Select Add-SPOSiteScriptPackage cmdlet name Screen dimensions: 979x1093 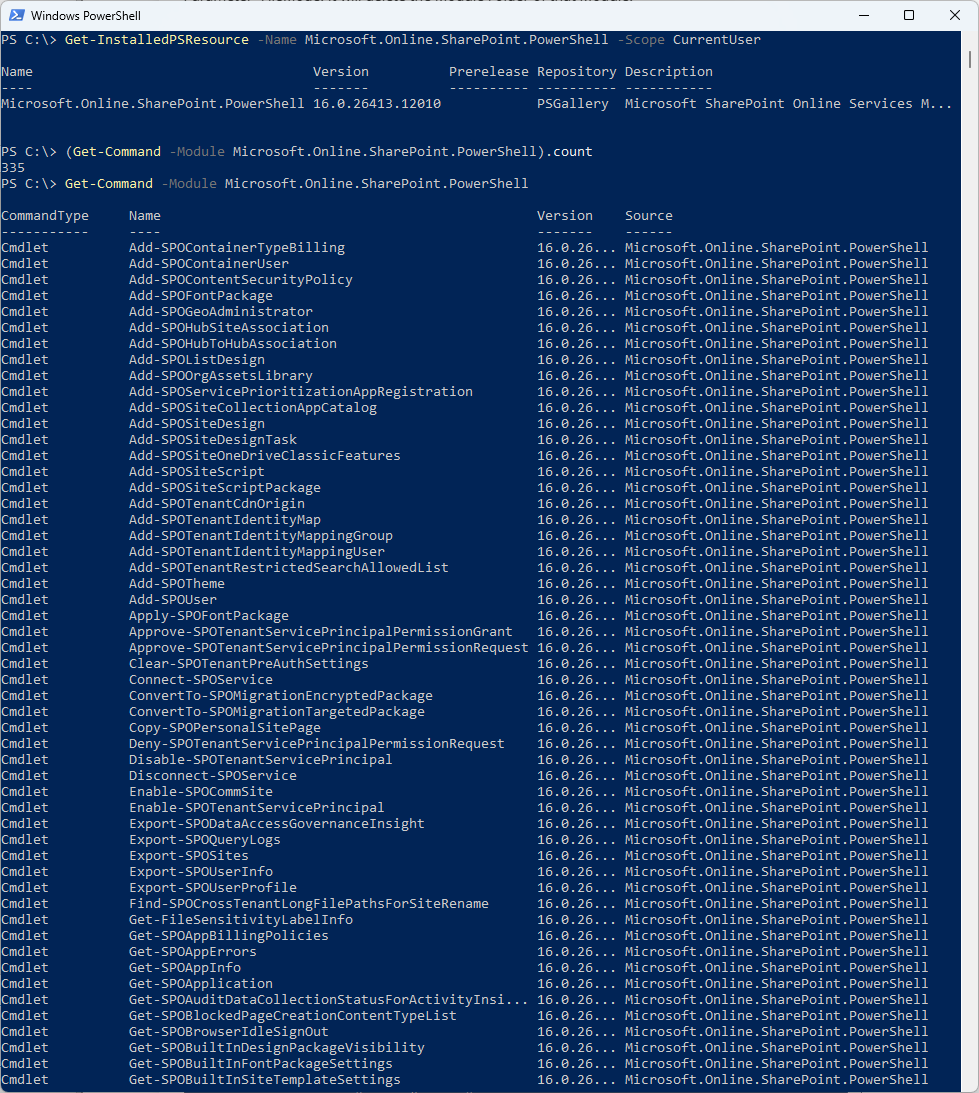coord(225,488)
